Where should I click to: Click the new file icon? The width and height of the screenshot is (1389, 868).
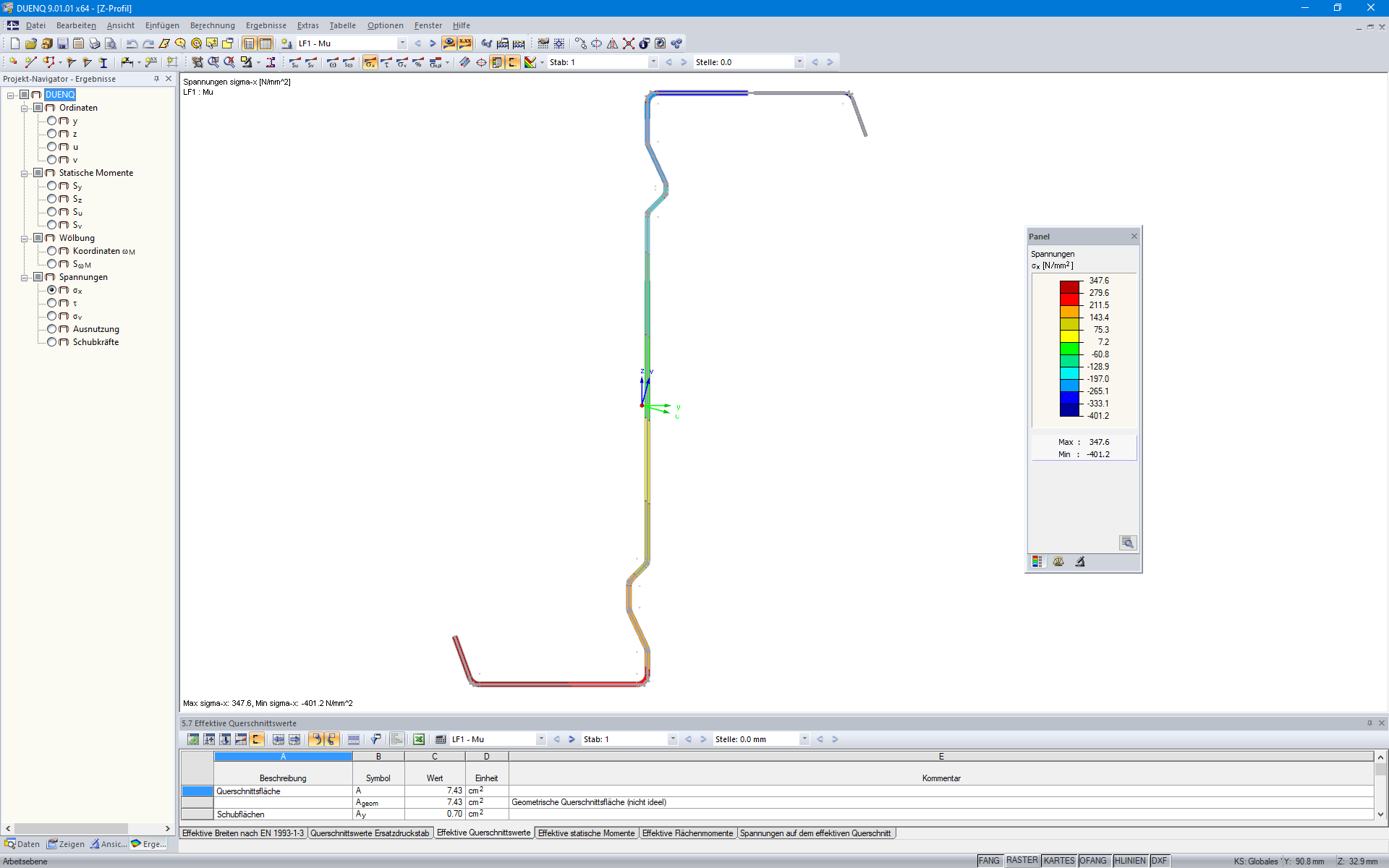14,43
